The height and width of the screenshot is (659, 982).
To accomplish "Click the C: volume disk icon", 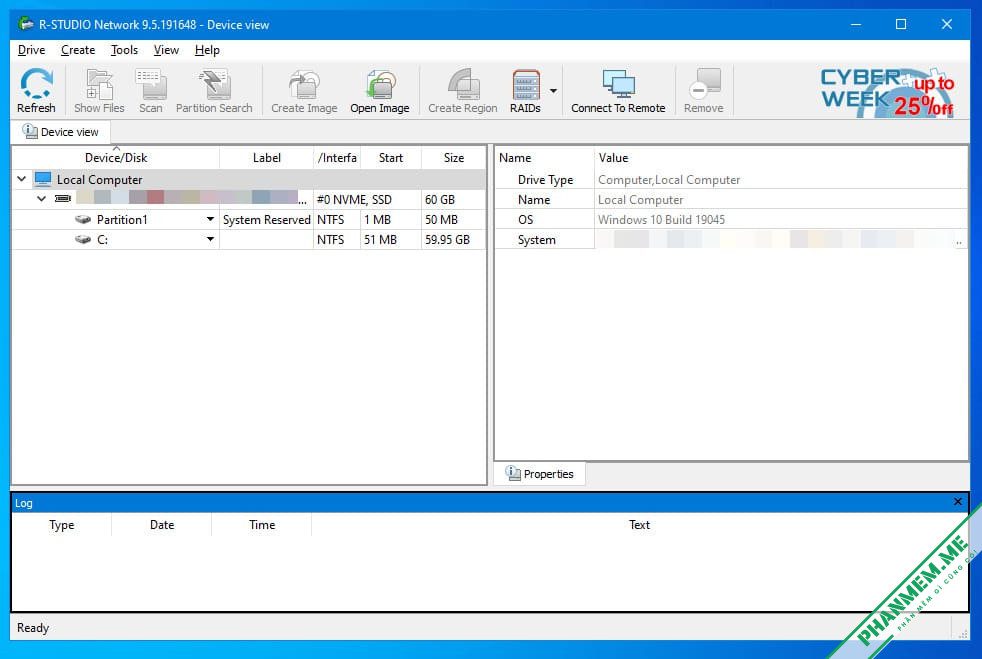I will 83,239.
